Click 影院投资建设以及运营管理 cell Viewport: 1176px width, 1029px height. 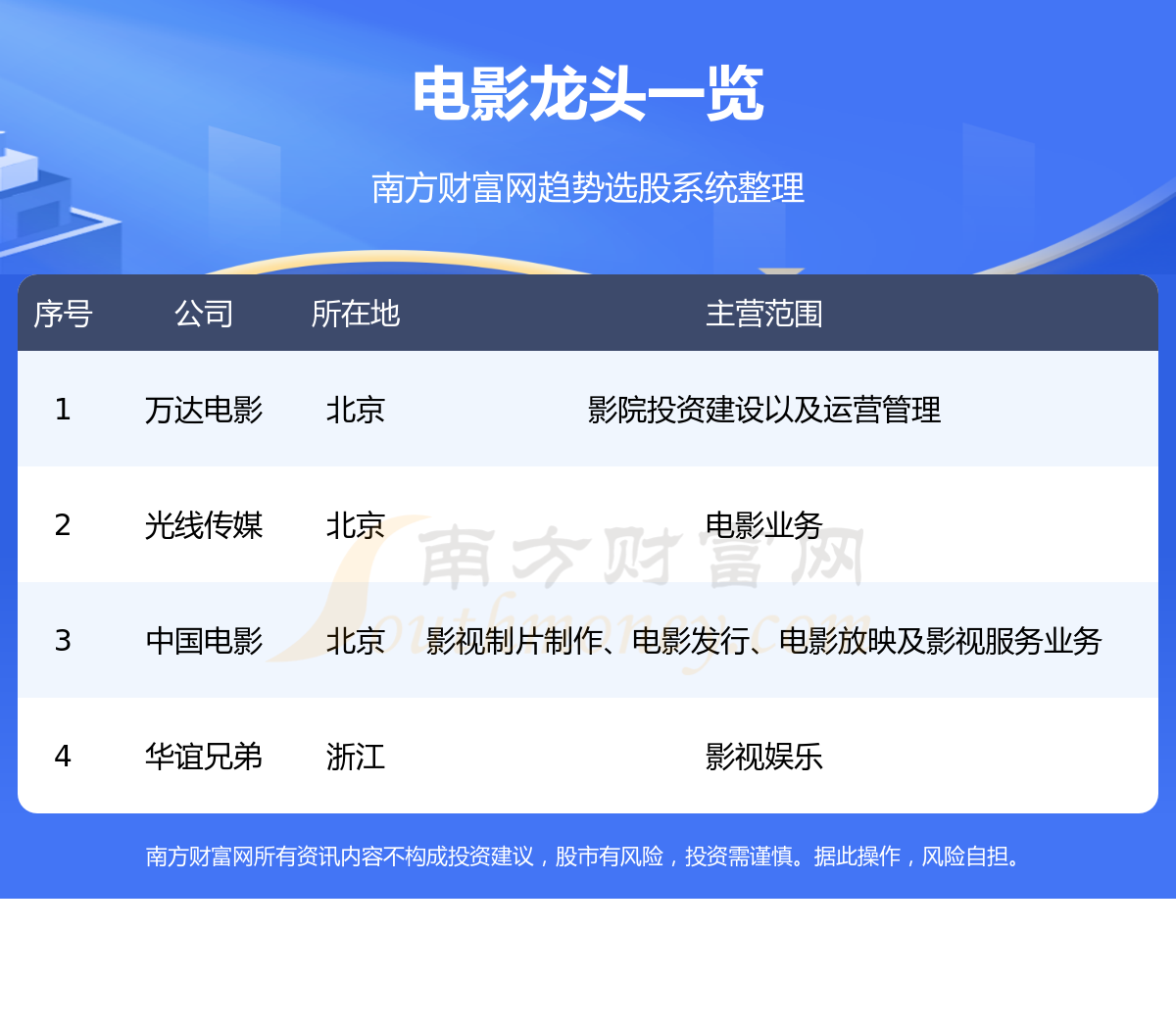[x=764, y=410]
